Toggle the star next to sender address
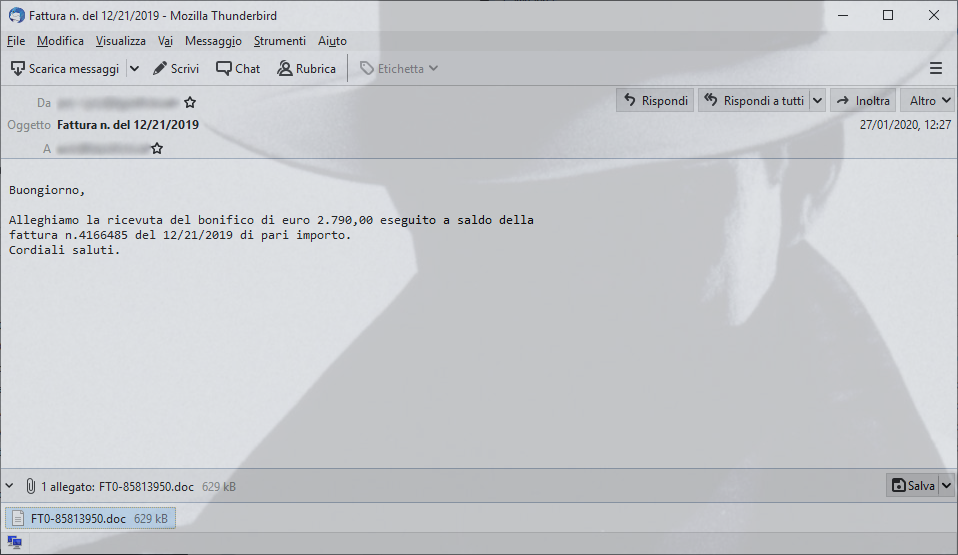 190,102
